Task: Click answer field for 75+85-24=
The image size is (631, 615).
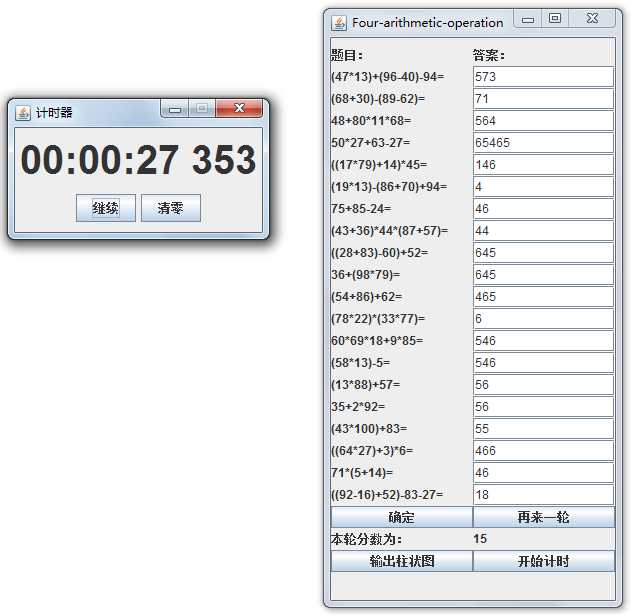Action: click(x=543, y=209)
